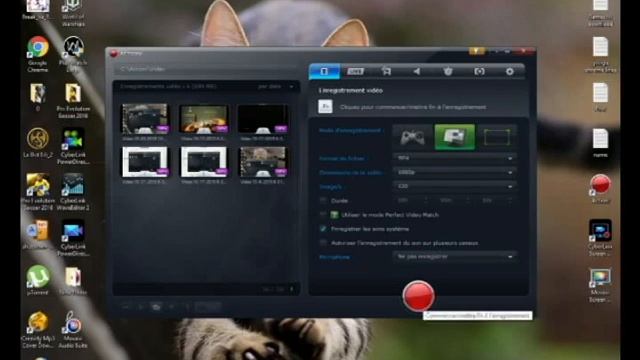The image size is (640, 360).
Task: Enable the Perfect Video Match checkbox
Action: pos(323,215)
